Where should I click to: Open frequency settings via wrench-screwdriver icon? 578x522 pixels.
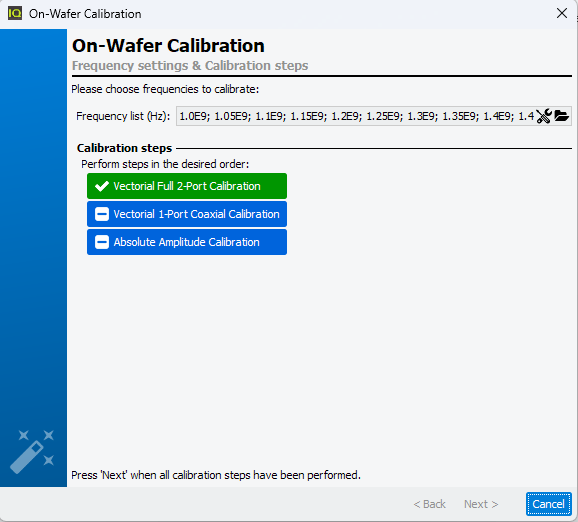pos(544,116)
